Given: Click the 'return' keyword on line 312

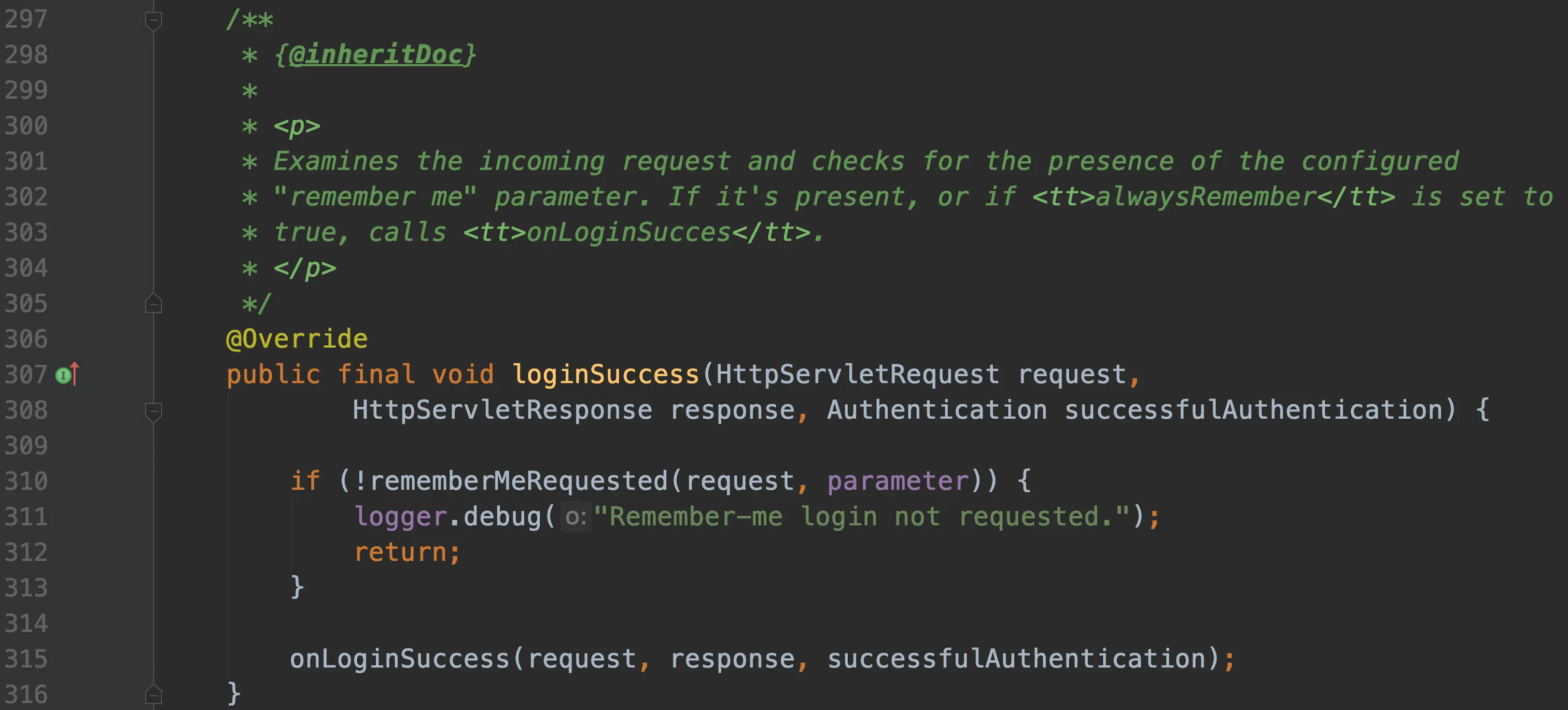Looking at the screenshot, I should pos(400,552).
